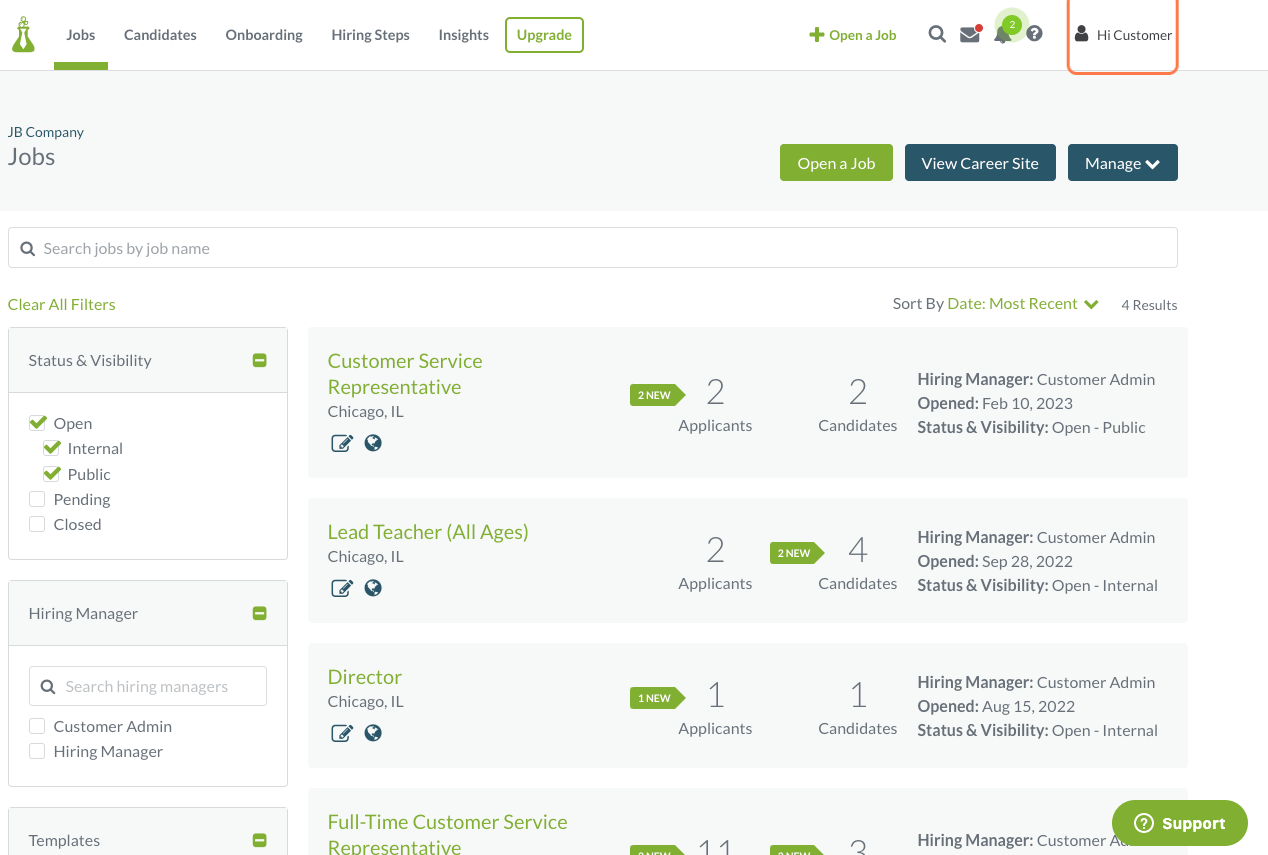
Task: Click the green flask logo icon
Action: point(23,35)
